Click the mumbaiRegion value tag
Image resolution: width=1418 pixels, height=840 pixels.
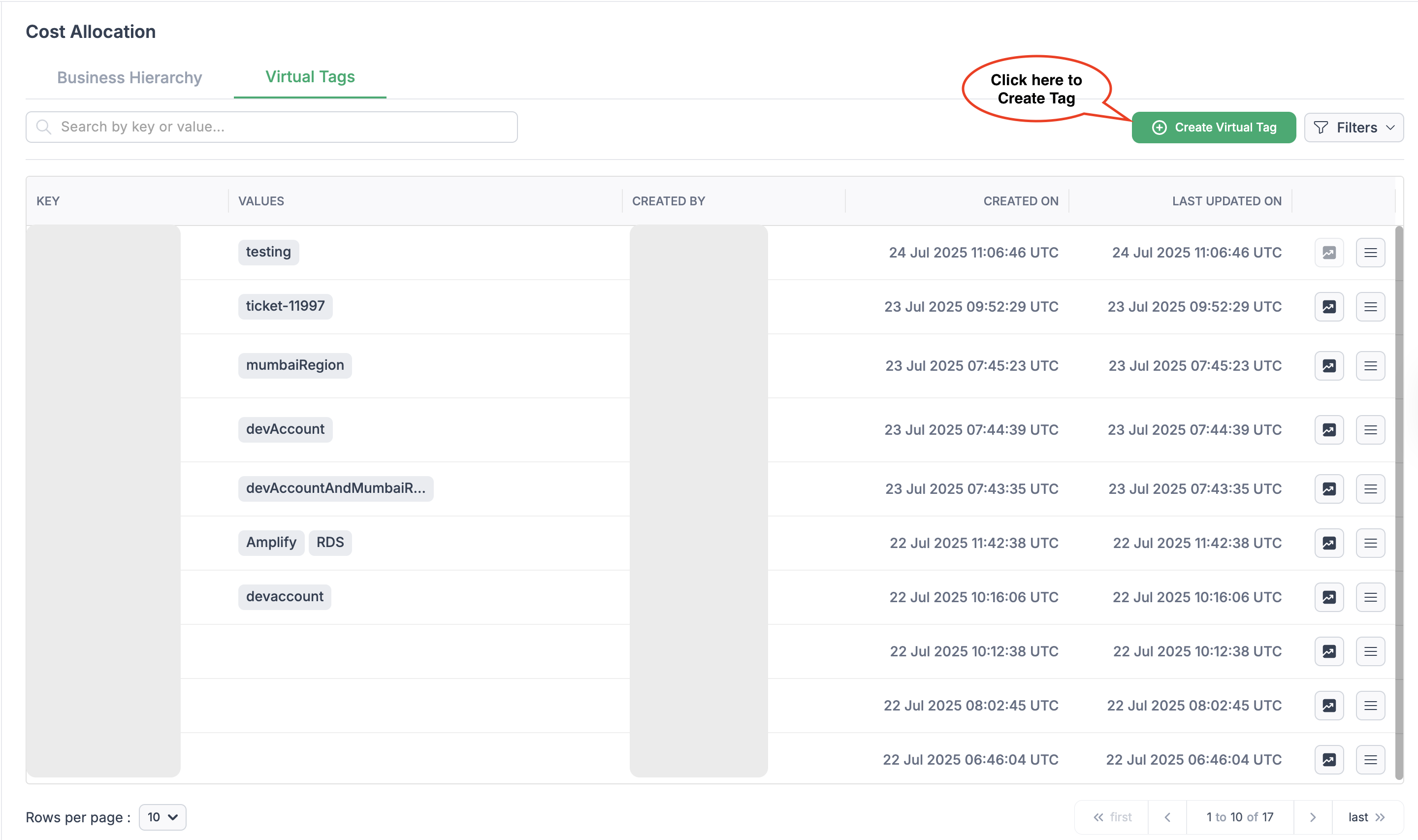click(295, 365)
